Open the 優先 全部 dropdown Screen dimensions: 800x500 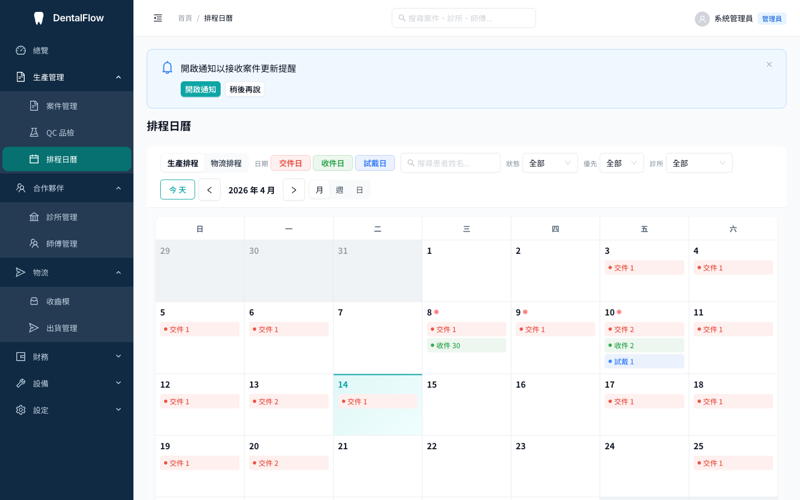click(x=621, y=163)
